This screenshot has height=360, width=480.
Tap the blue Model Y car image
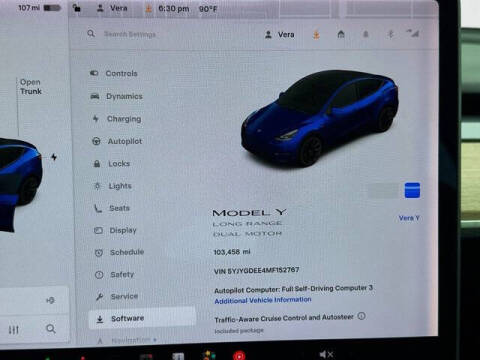tap(319, 118)
